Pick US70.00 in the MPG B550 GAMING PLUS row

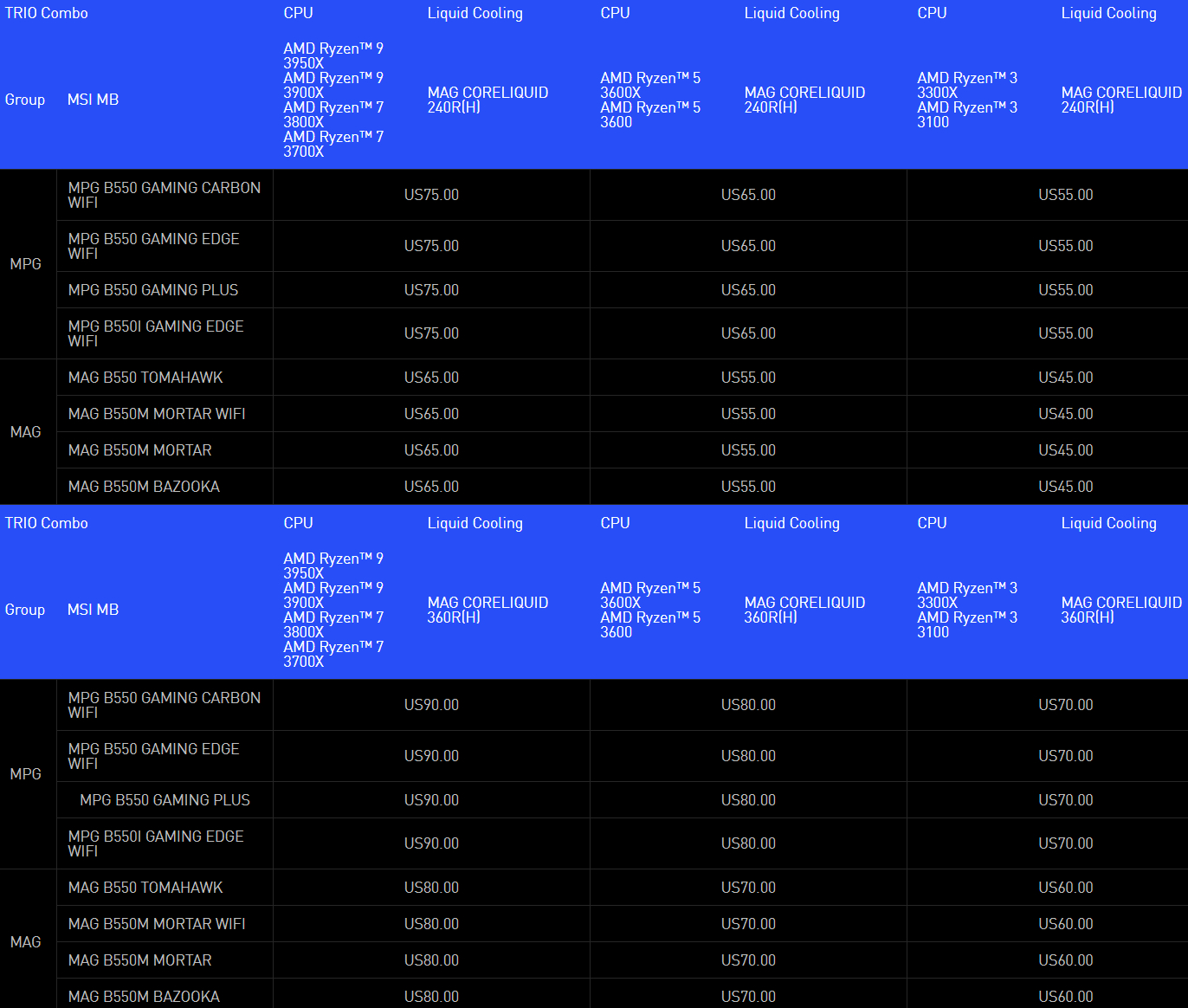pos(1065,800)
